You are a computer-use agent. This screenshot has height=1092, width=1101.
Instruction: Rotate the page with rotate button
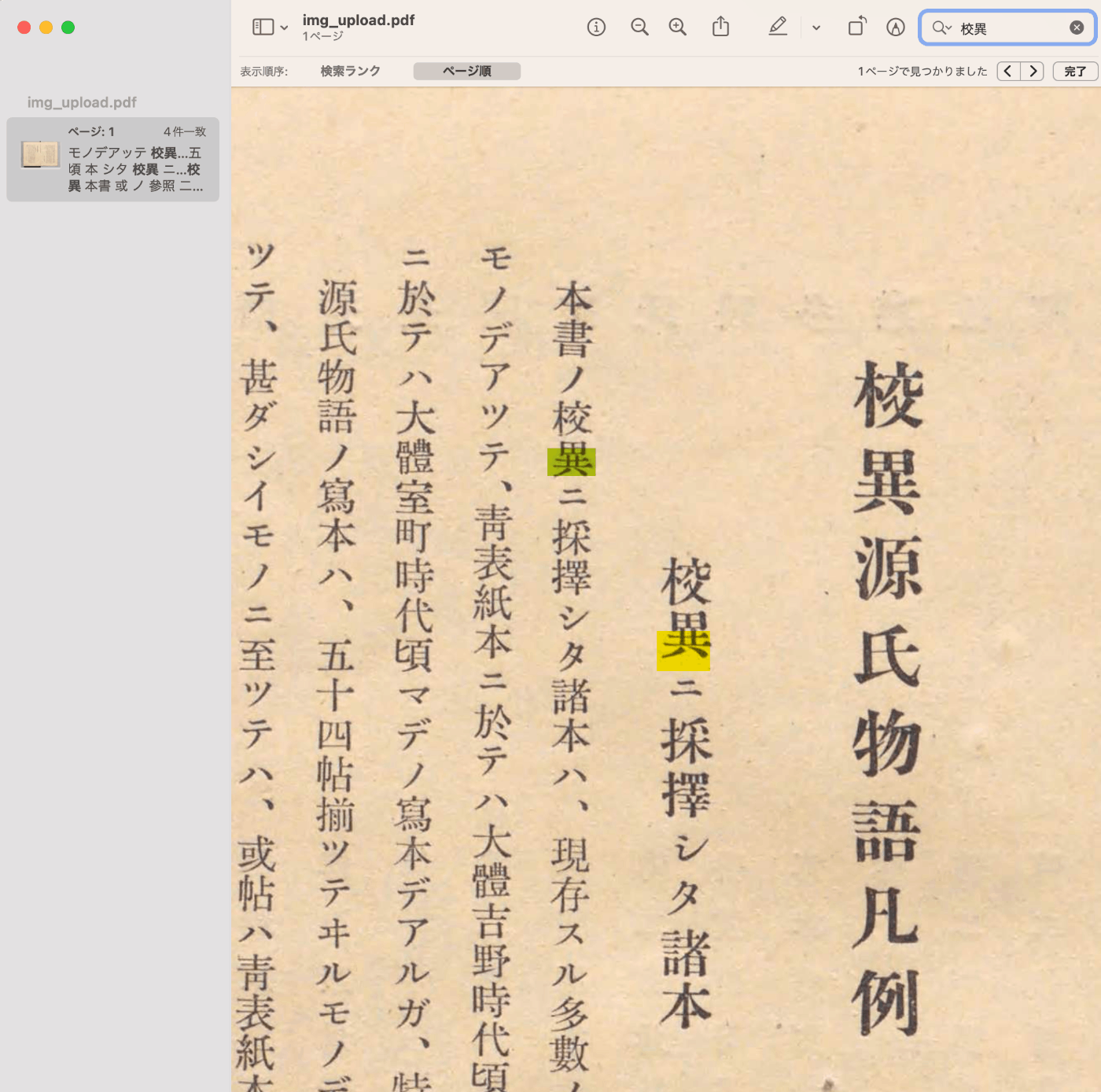857,28
